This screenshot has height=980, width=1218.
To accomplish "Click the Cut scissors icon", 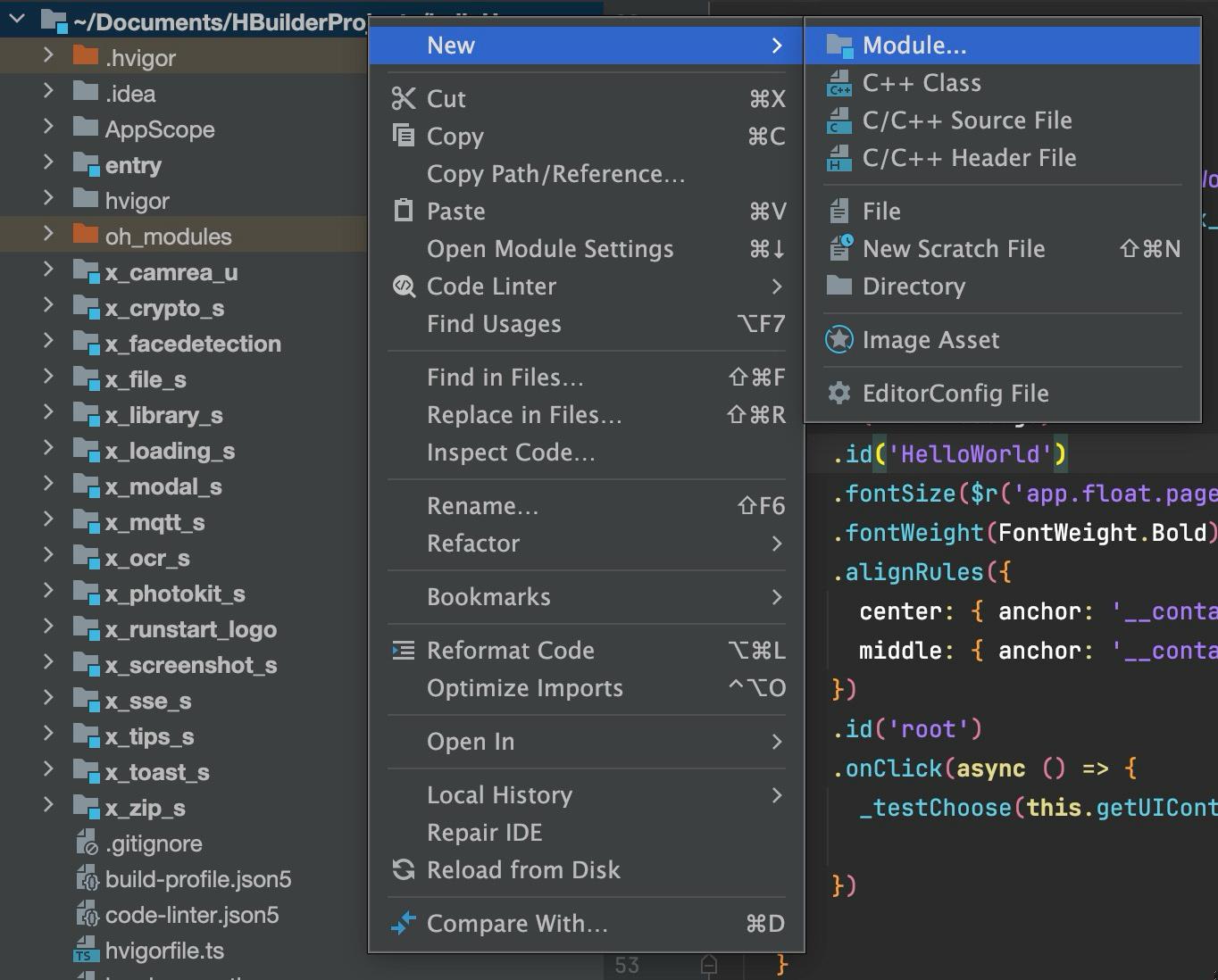I will [404, 99].
